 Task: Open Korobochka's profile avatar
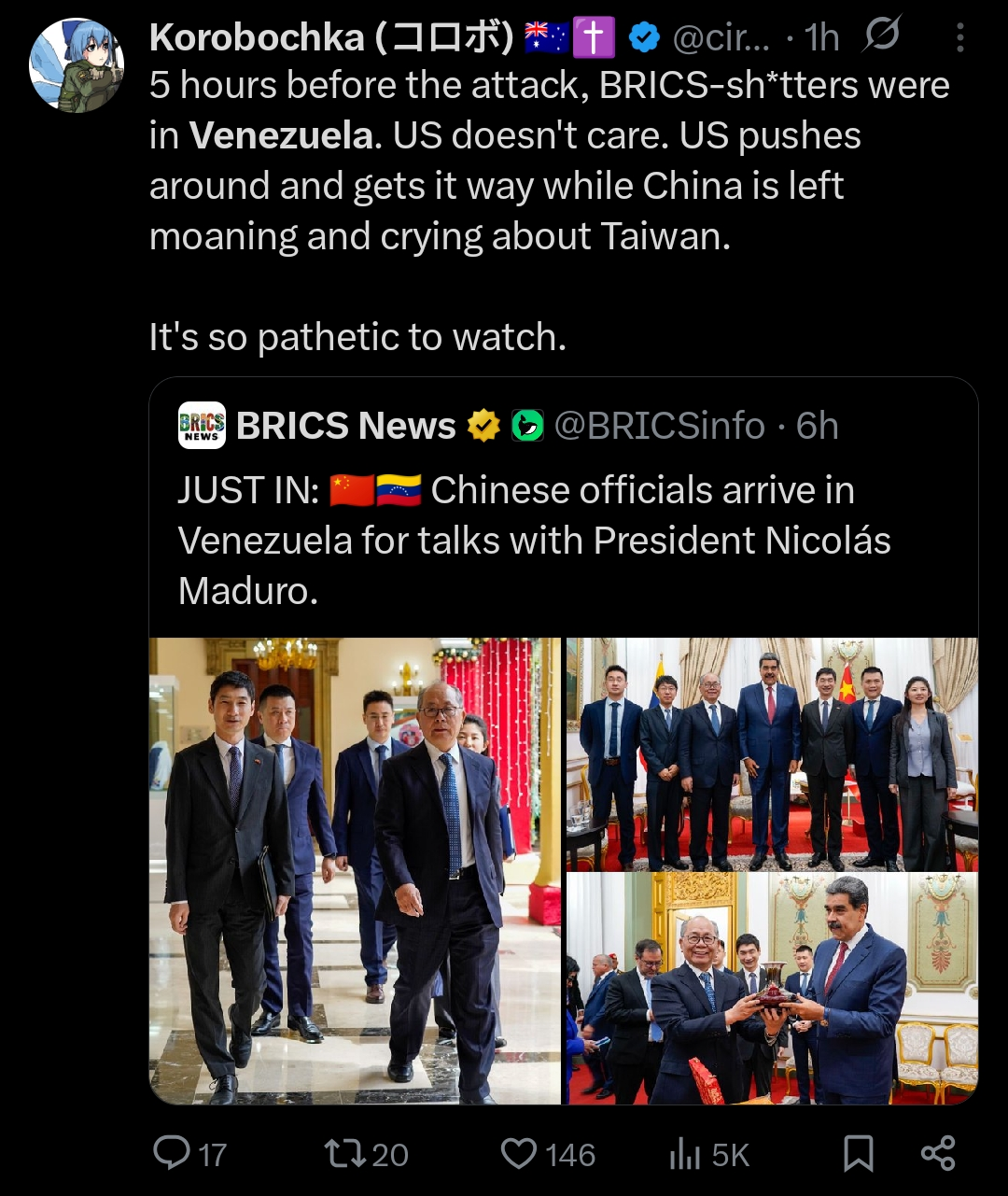(x=77, y=64)
